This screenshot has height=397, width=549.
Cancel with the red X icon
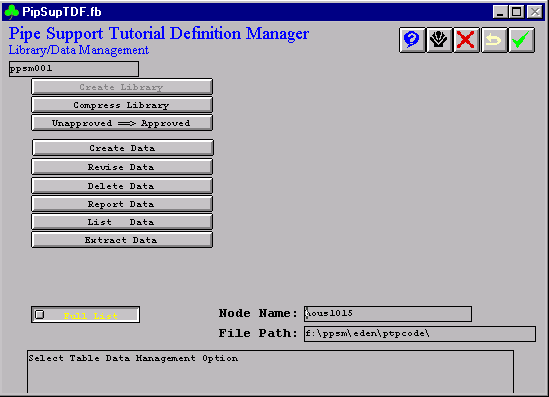pos(466,40)
